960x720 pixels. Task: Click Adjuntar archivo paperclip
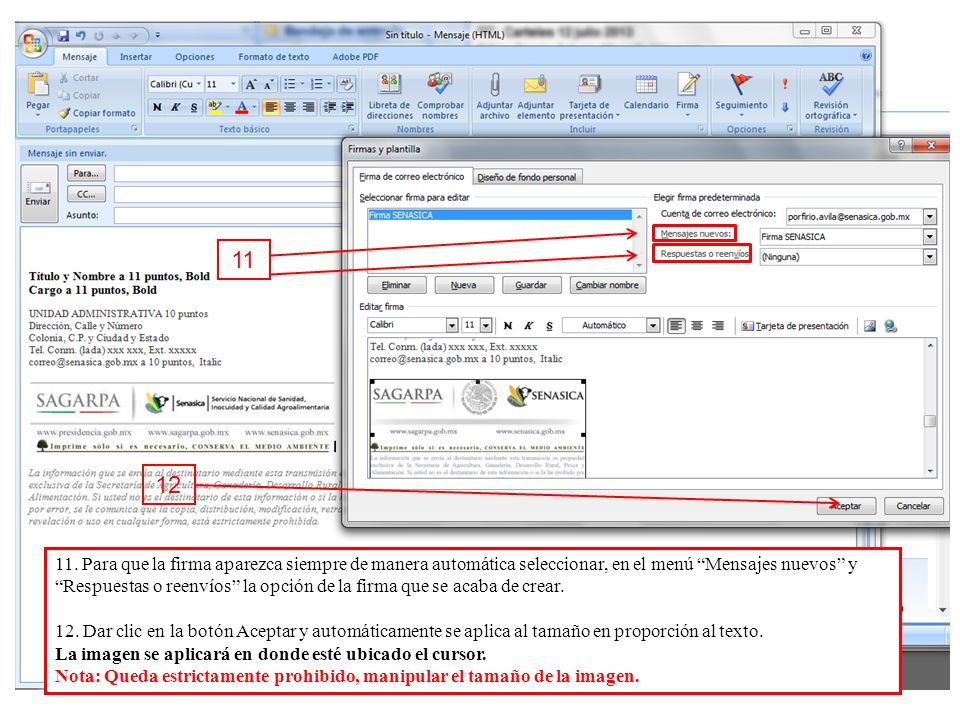(495, 96)
